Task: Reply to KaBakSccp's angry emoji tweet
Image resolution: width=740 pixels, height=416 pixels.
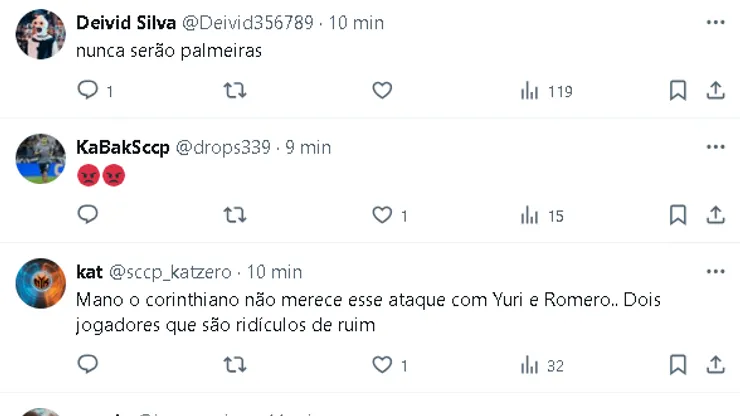Action: pos(88,215)
